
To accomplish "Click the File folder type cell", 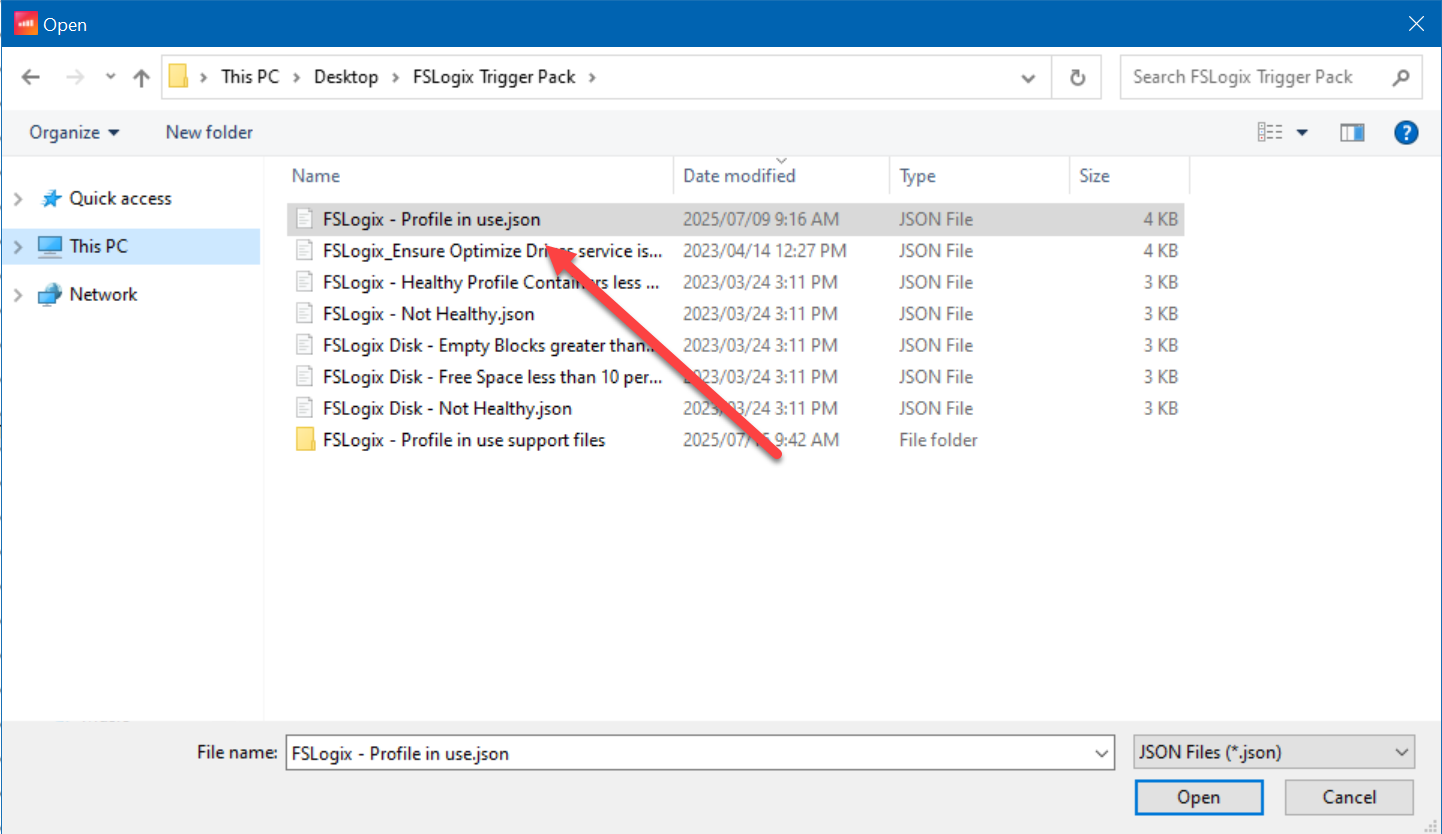I will [938, 440].
